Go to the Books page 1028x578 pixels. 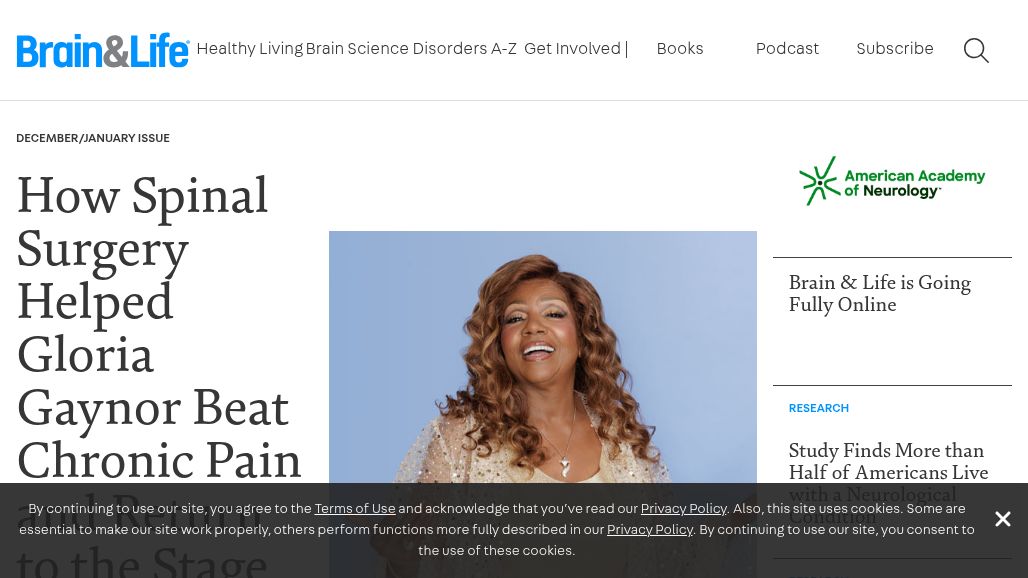pyautogui.click(x=680, y=49)
